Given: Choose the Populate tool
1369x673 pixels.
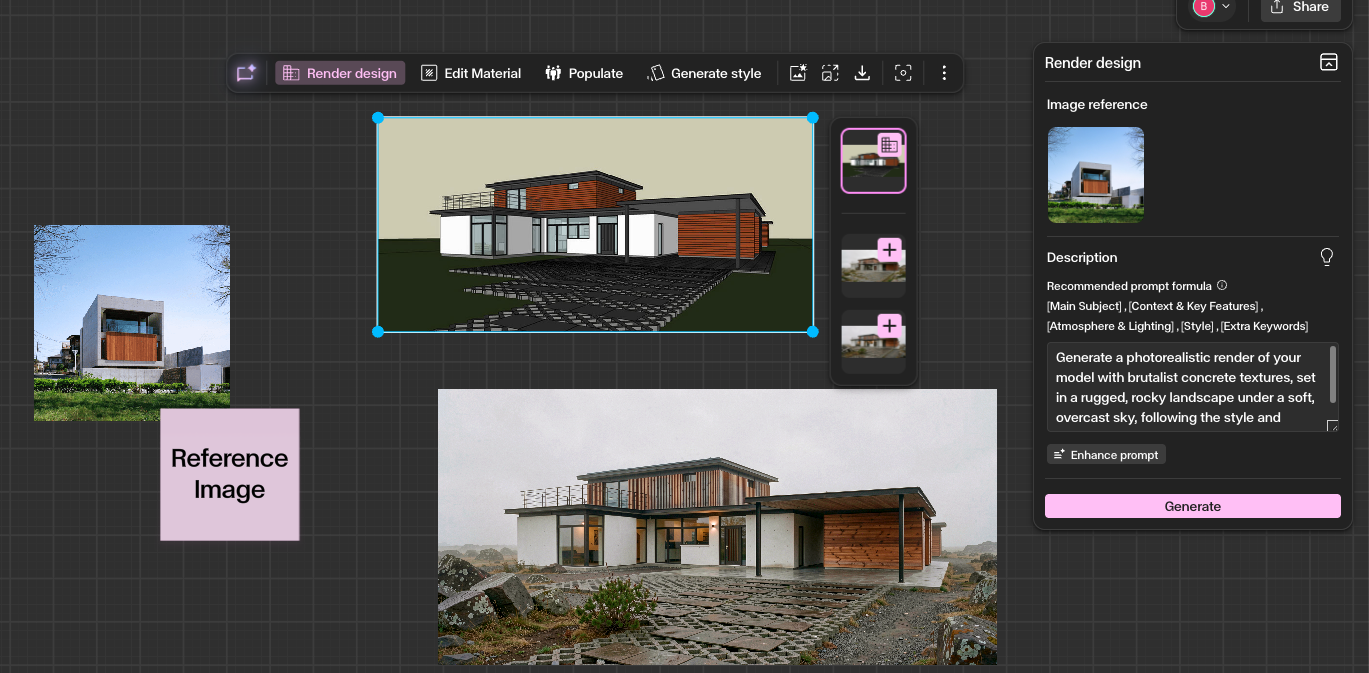Looking at the screenshot, I should (584, 73).
